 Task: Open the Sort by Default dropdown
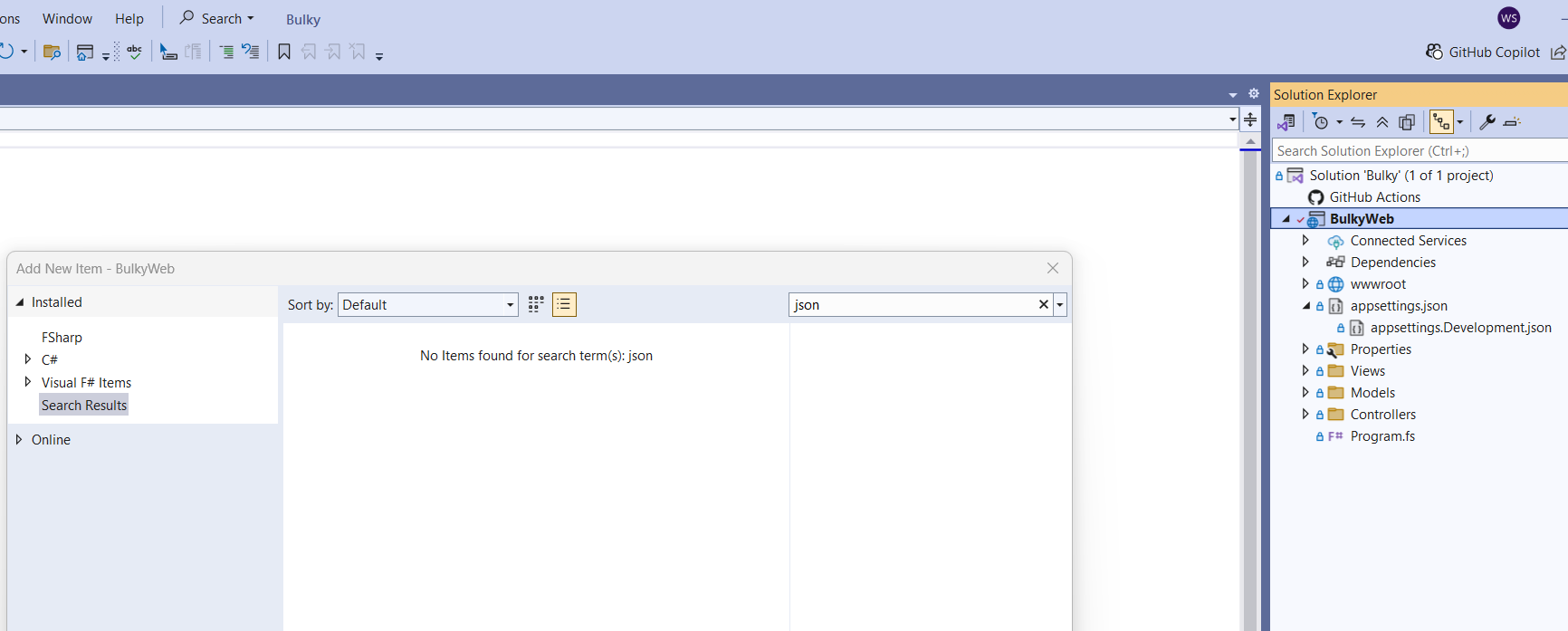pyautogui.click(x=427, y=304)
